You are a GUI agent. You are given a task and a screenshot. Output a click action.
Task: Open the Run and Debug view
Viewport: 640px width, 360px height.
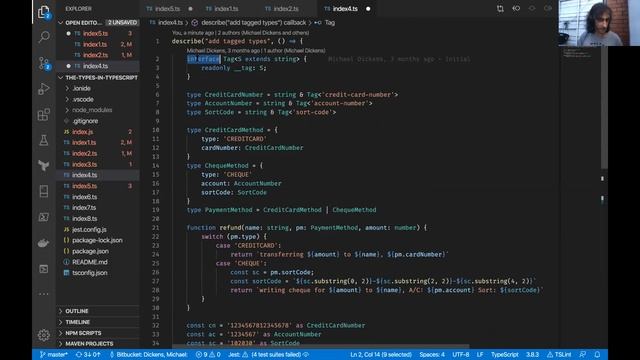pos(44,89)
